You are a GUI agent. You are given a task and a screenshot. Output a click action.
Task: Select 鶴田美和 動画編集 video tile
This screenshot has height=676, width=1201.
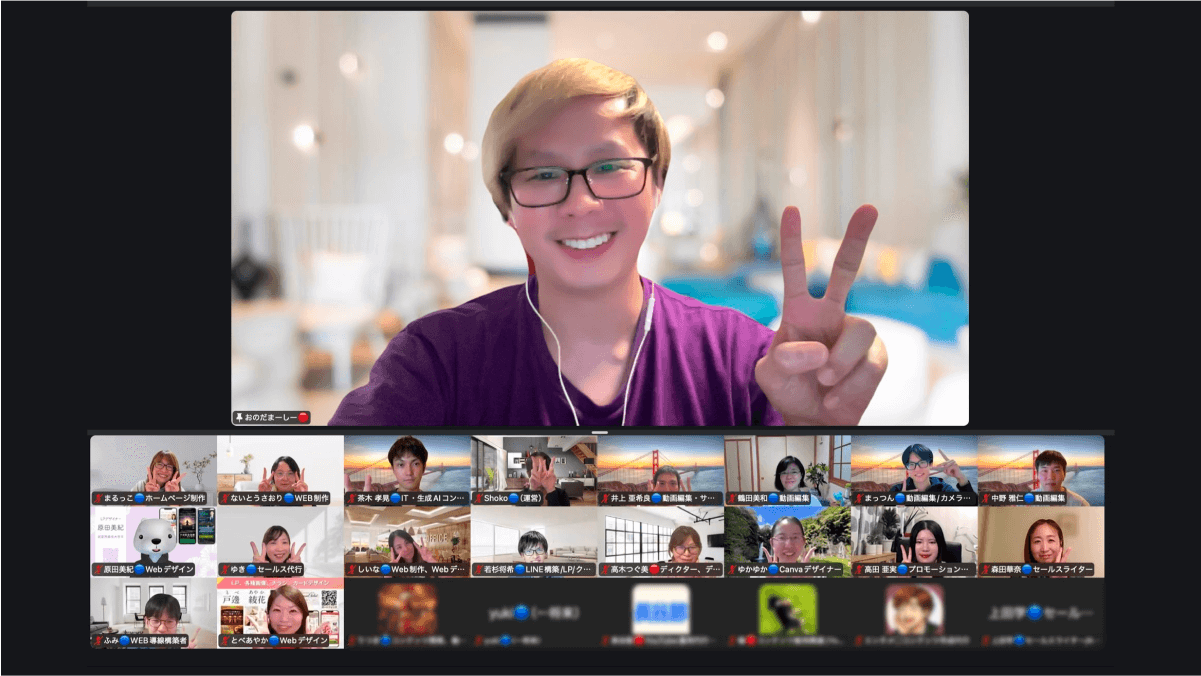(x=787, y=465)
